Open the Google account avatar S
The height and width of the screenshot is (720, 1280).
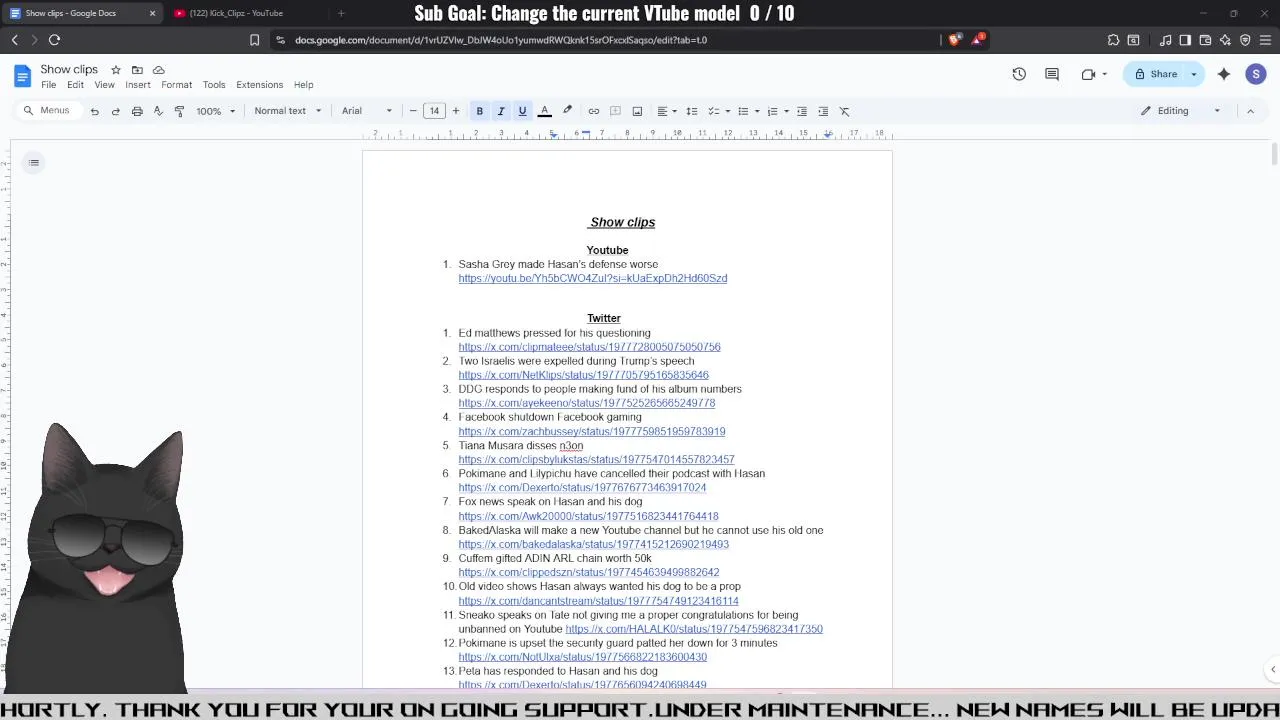(1256, 74)
